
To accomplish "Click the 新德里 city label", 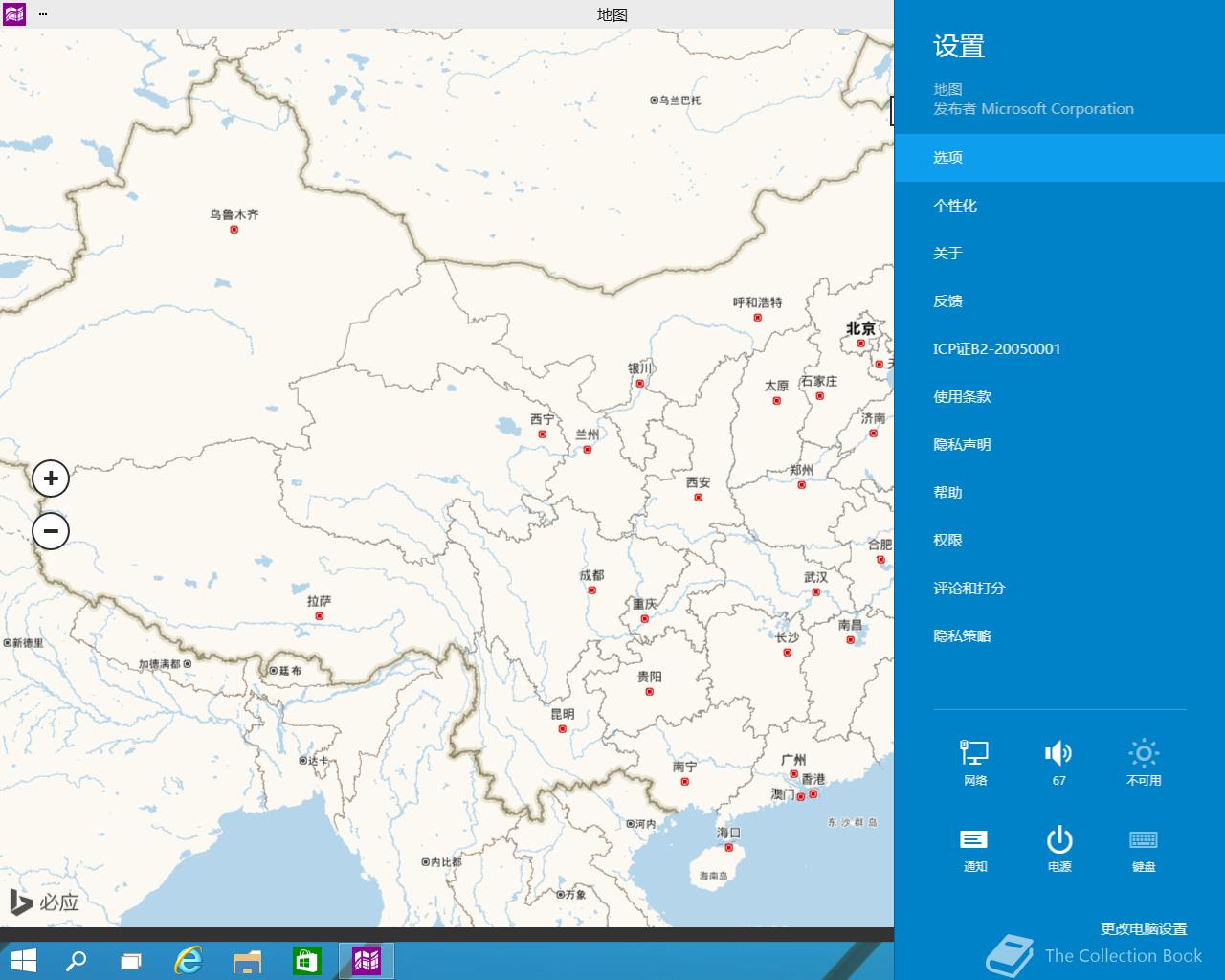I will 28,642.
